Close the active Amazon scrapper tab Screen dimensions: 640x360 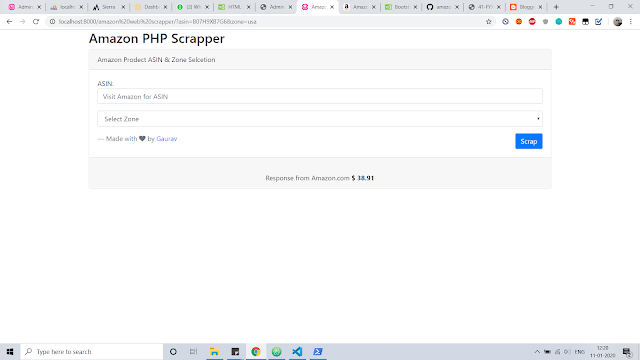coord(332,7)
